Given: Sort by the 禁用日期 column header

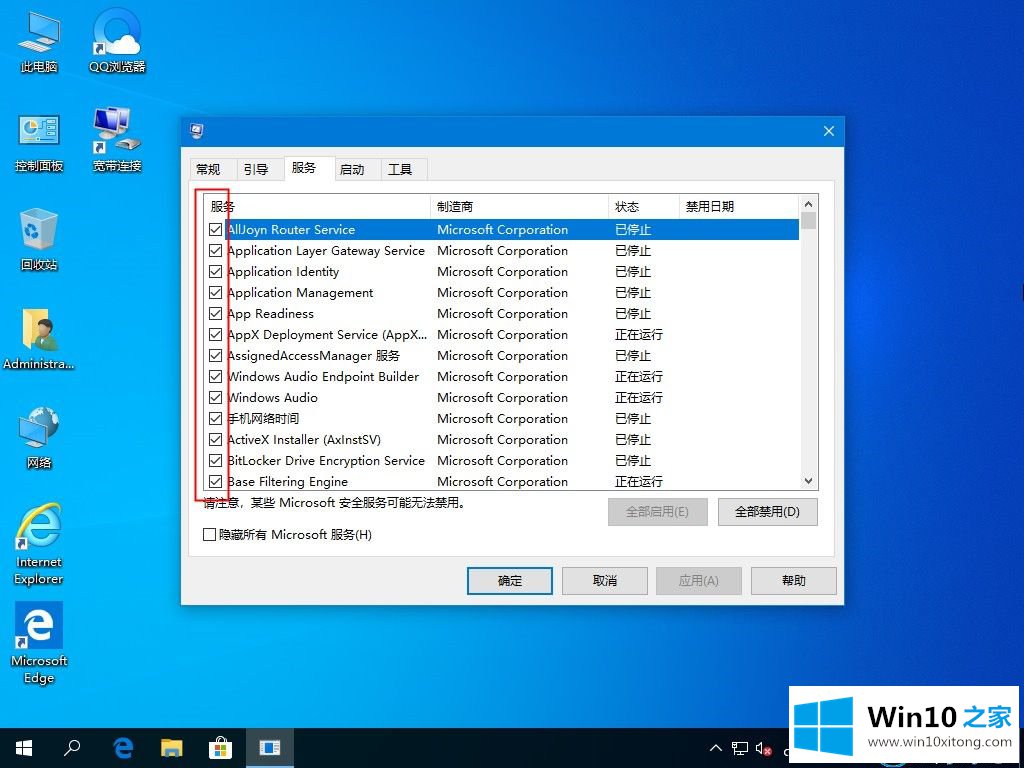Looking at the screenshot, I should 739,207.
